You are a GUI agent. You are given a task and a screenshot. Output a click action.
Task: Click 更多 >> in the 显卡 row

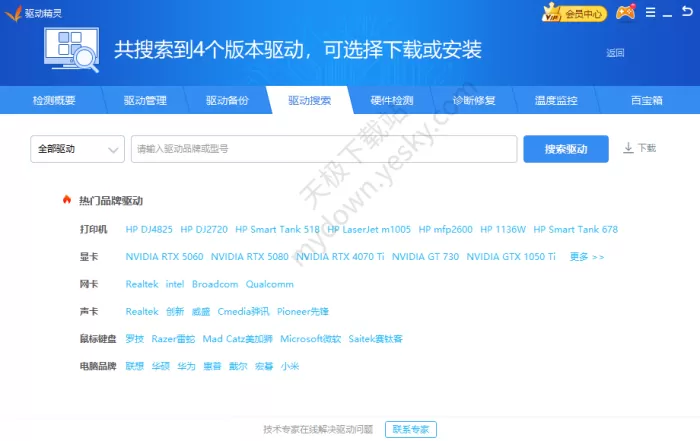coord(587,257)
